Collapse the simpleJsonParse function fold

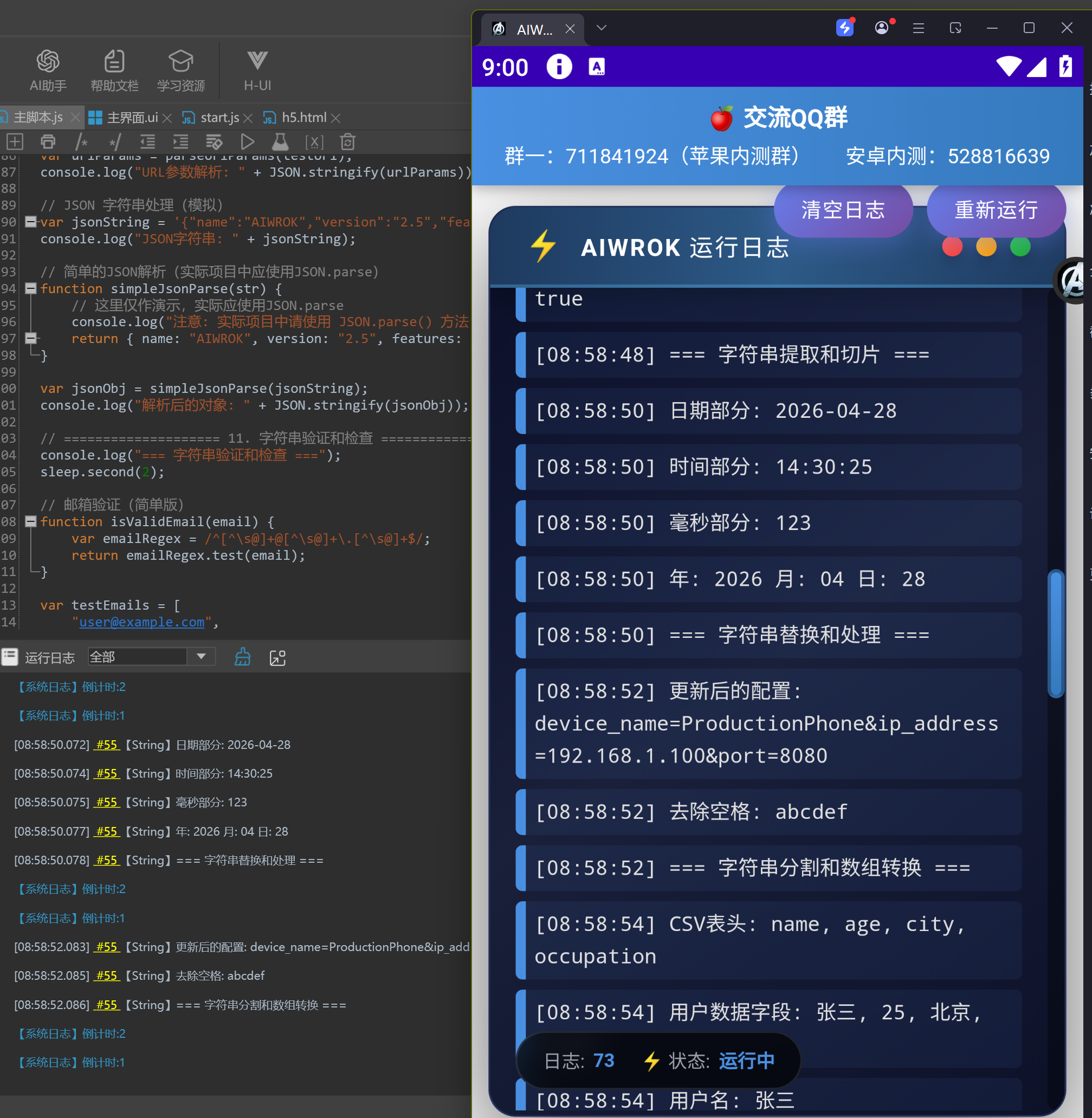(x=31, y=288)
